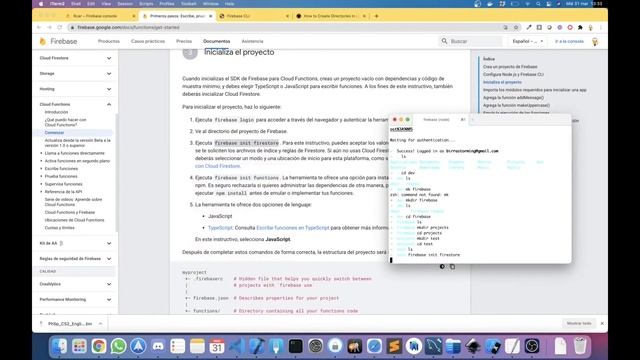Open Sublime Text from the Dock
Viewport: 640px width, 360px height.
394,347
